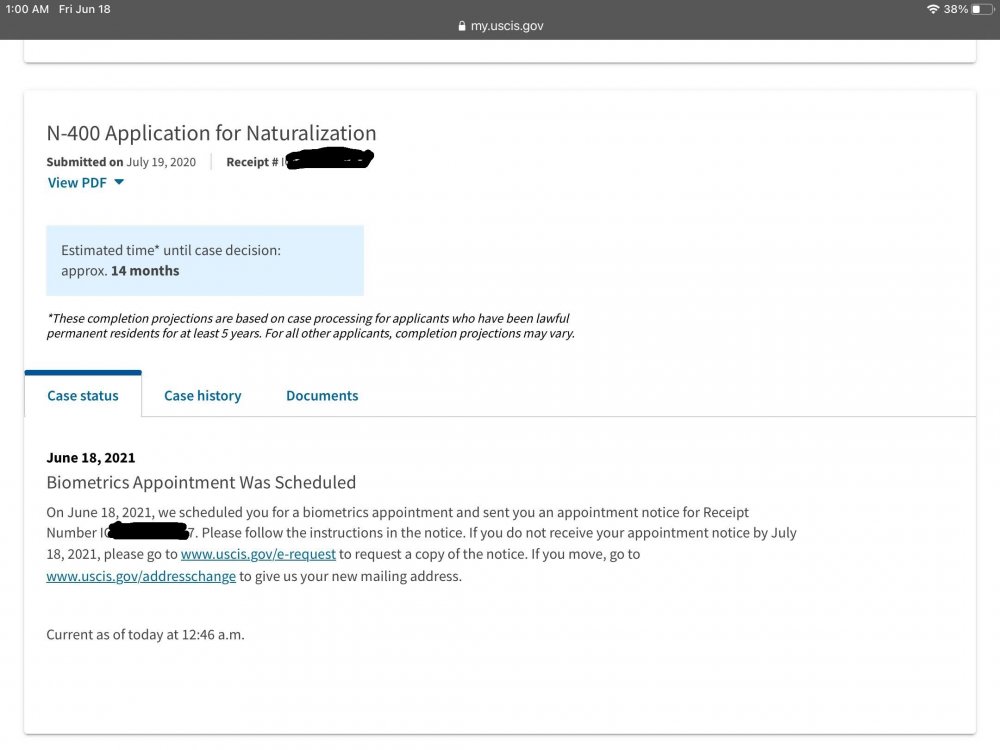
Task: Tap the 38% battery percentage
Action: click(955, 9)
